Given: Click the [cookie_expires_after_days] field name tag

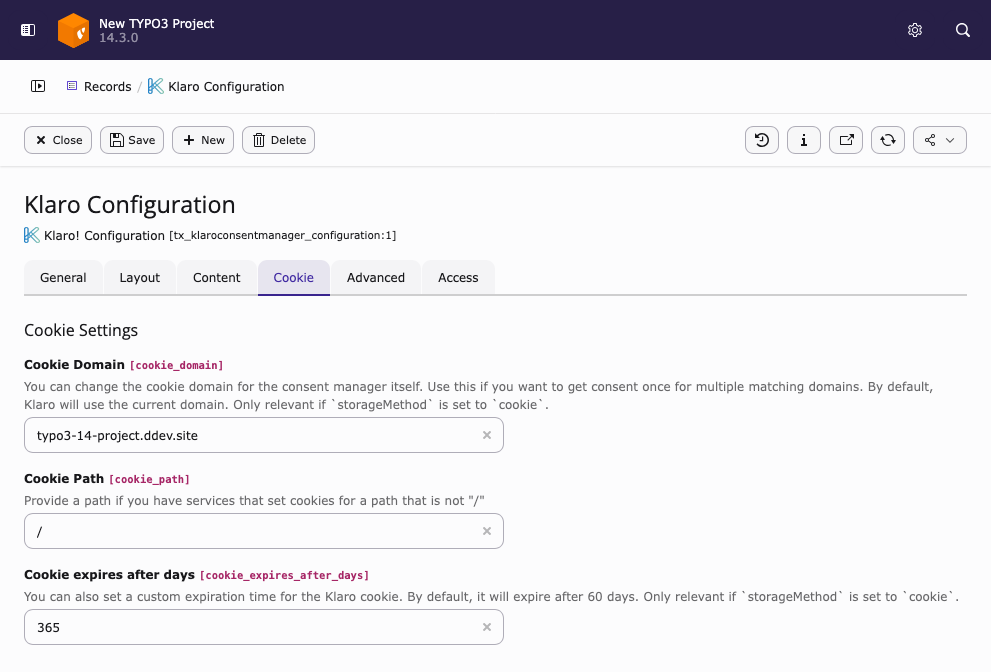Looking at the screenshot, I should point(284,575).
